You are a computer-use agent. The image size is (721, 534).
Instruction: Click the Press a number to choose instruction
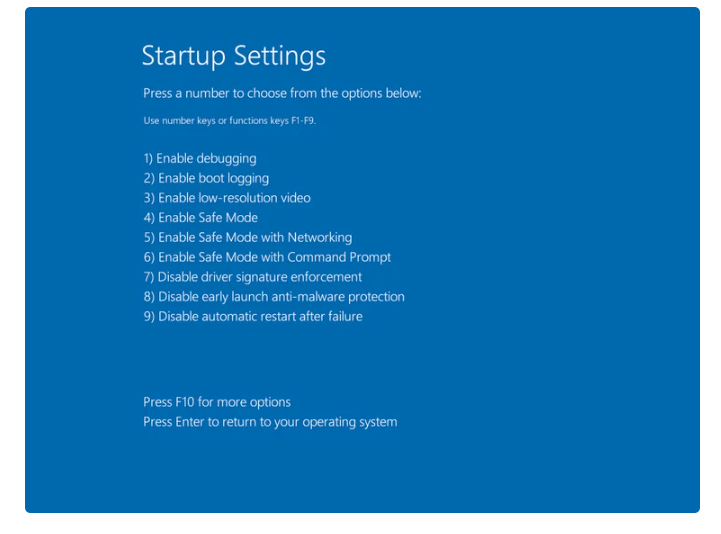[x=282, y=93]
